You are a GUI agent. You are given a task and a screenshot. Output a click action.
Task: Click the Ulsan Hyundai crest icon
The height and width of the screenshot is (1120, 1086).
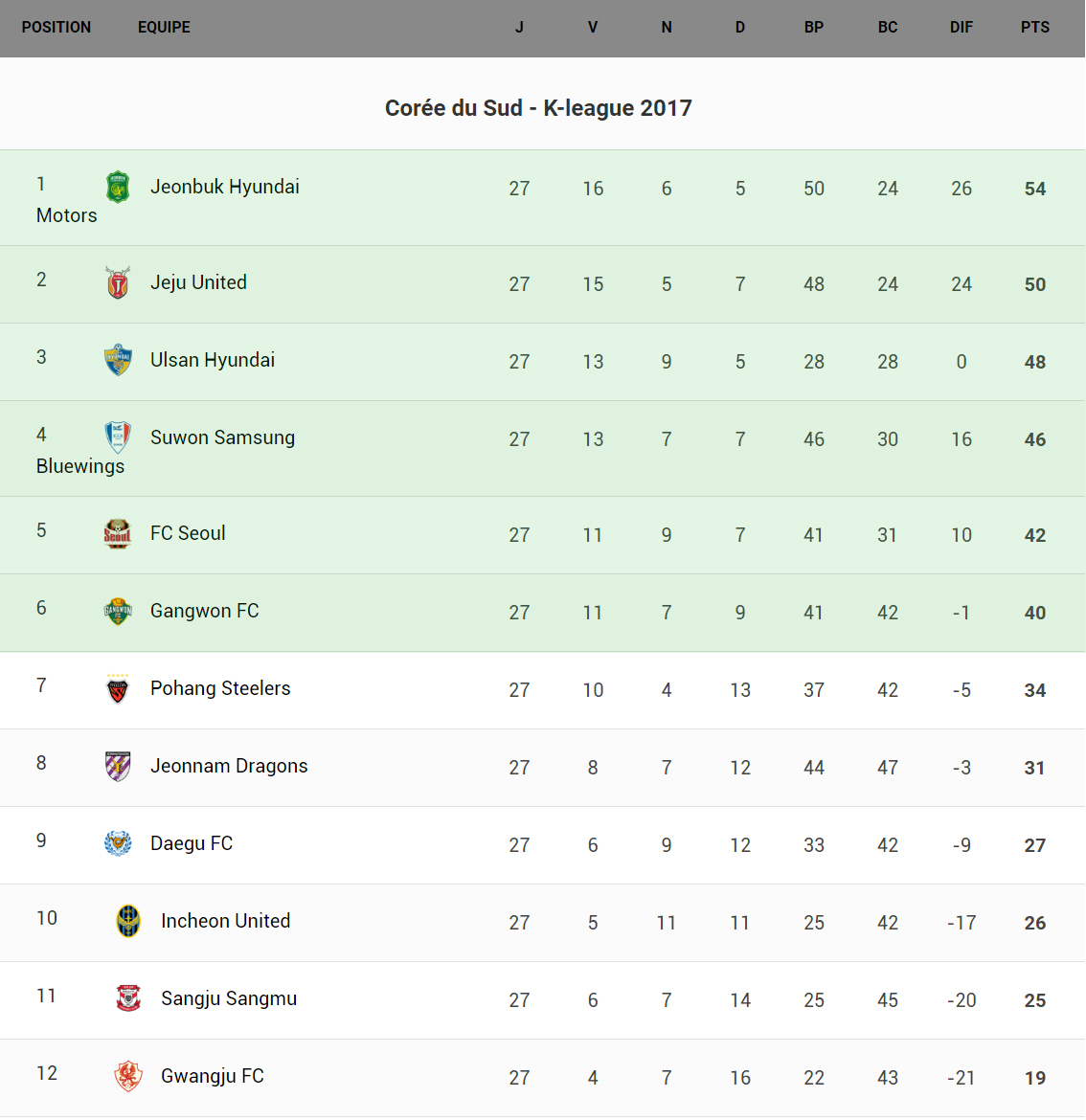pyautogui.click(x=118, y=361)
